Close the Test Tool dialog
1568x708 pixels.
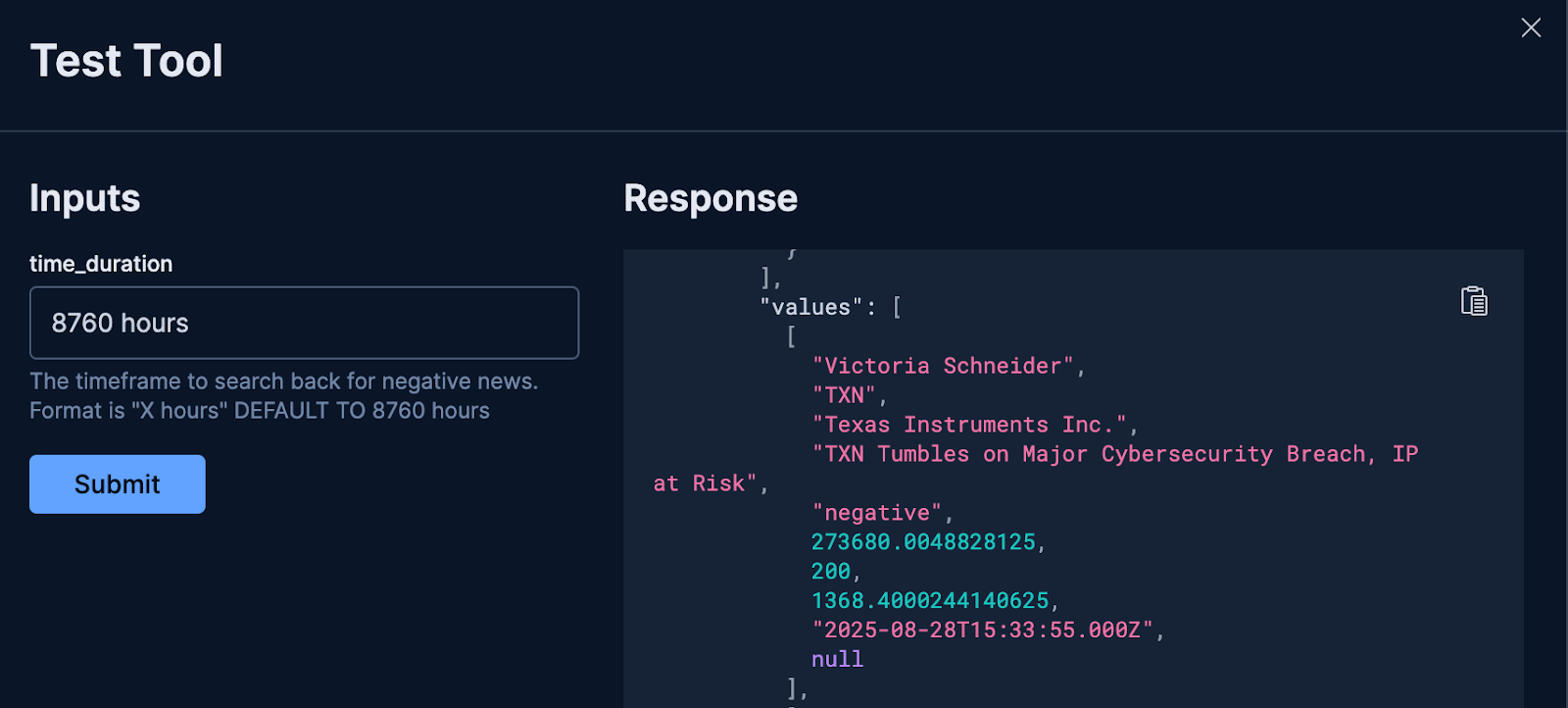(1531, 27)
